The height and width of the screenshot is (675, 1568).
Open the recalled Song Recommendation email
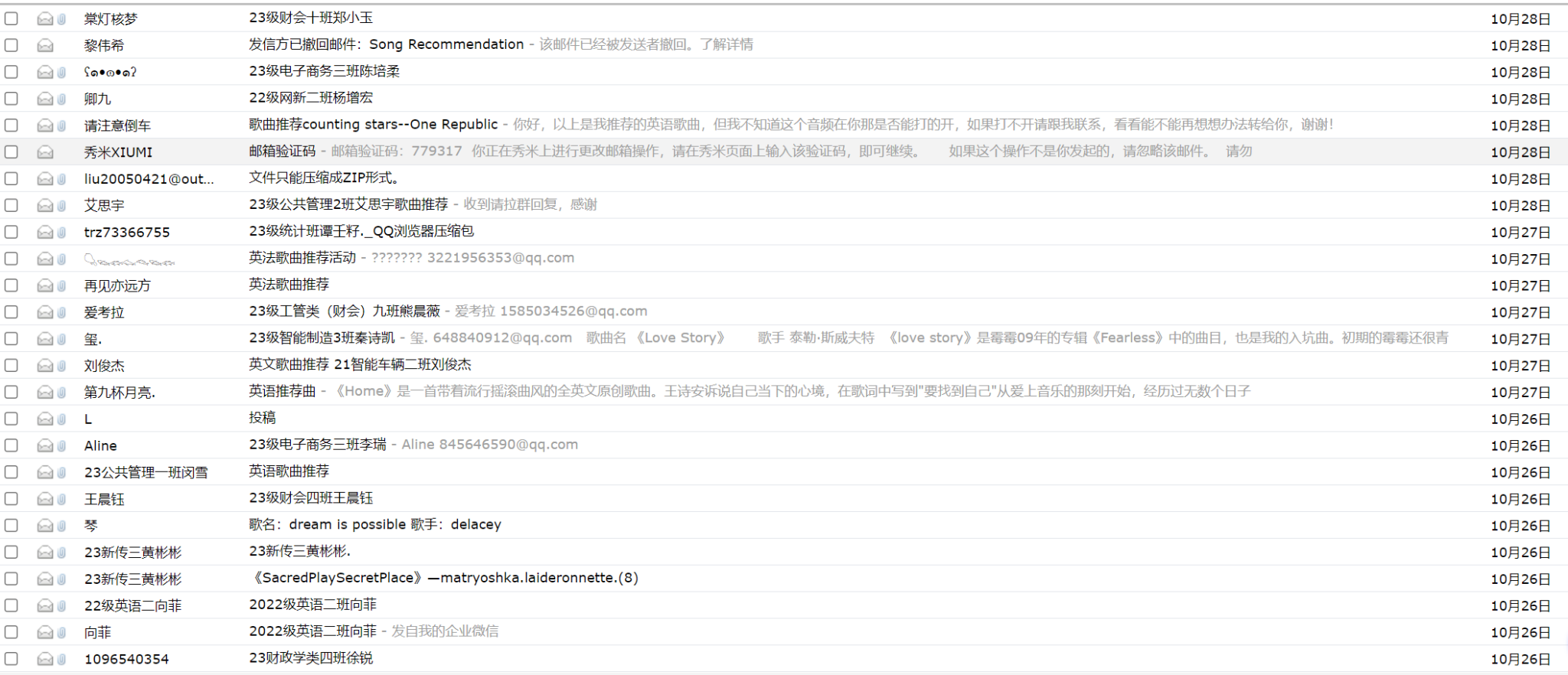tap(386, 44)
